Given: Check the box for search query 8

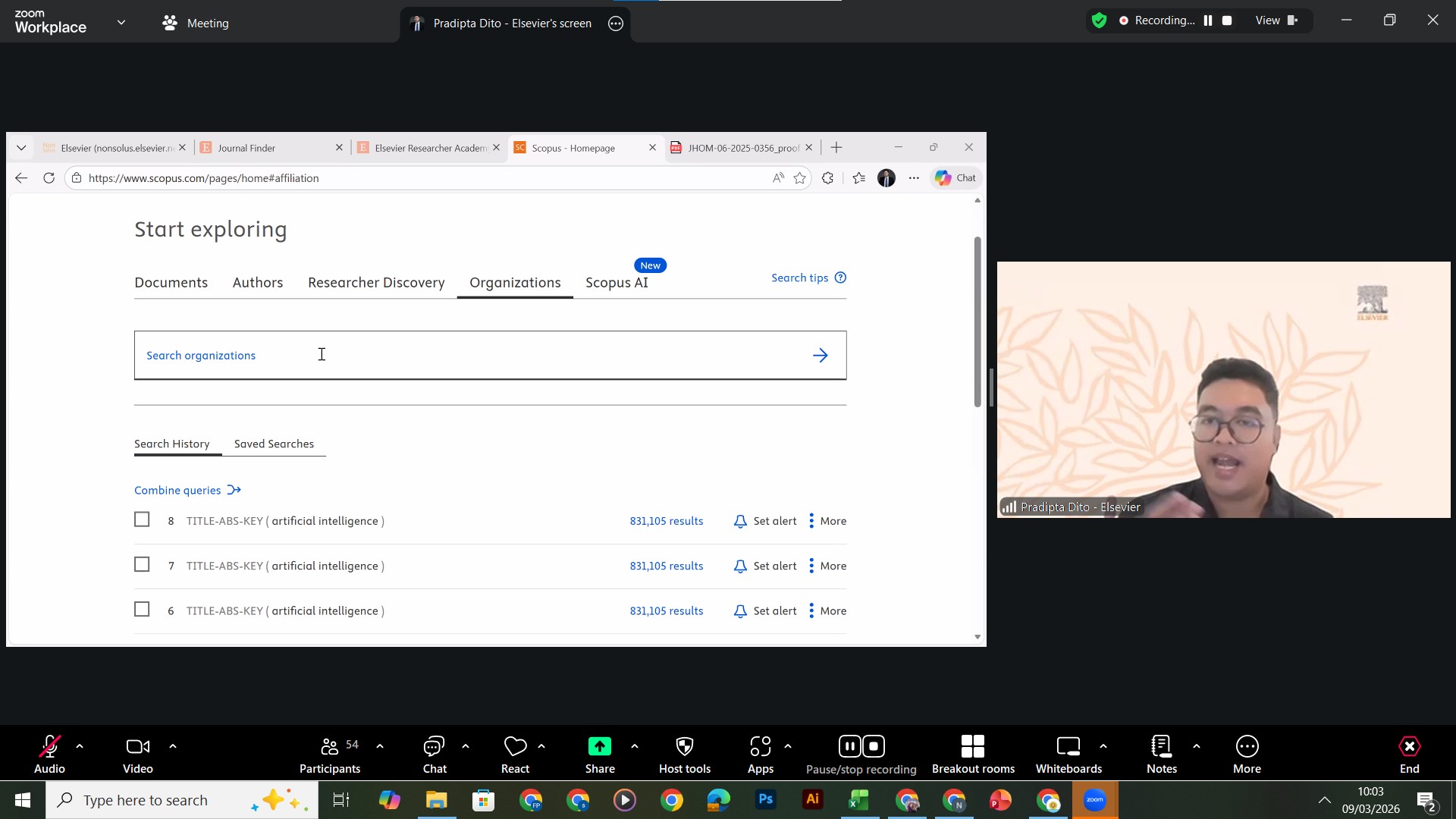Looking at the screenshot, I should [142, 519].
